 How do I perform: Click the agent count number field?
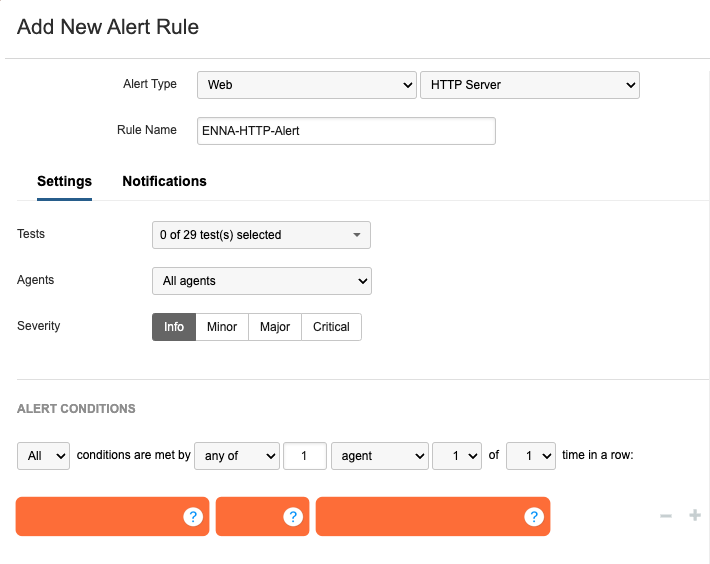[305, 456]
